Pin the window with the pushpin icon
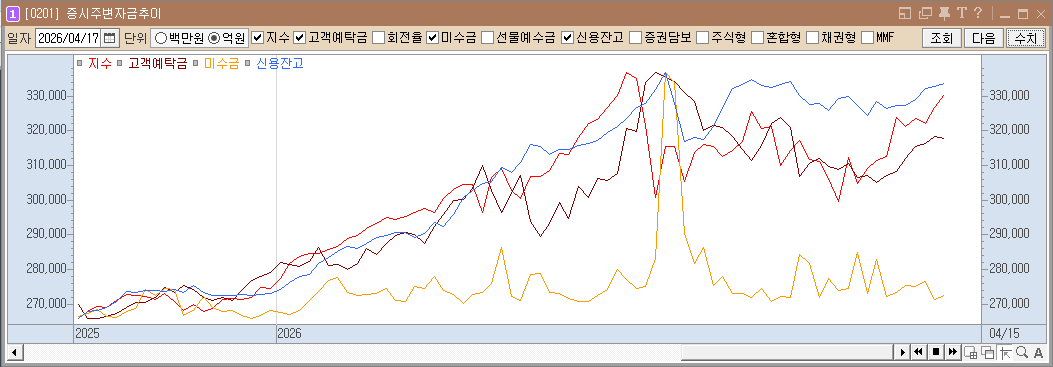 coord(944,13)
